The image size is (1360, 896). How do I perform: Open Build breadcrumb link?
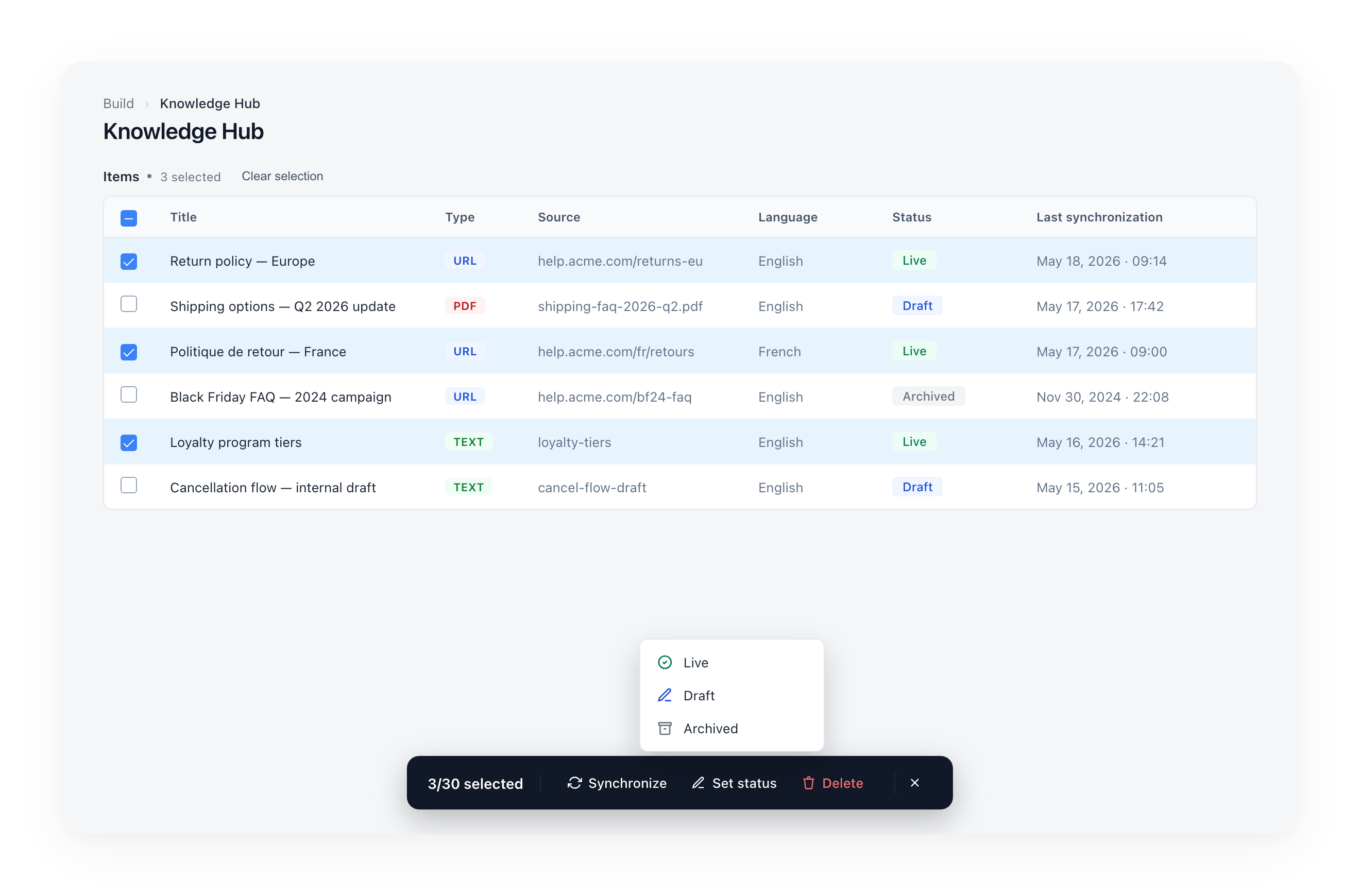pos(118,104)
